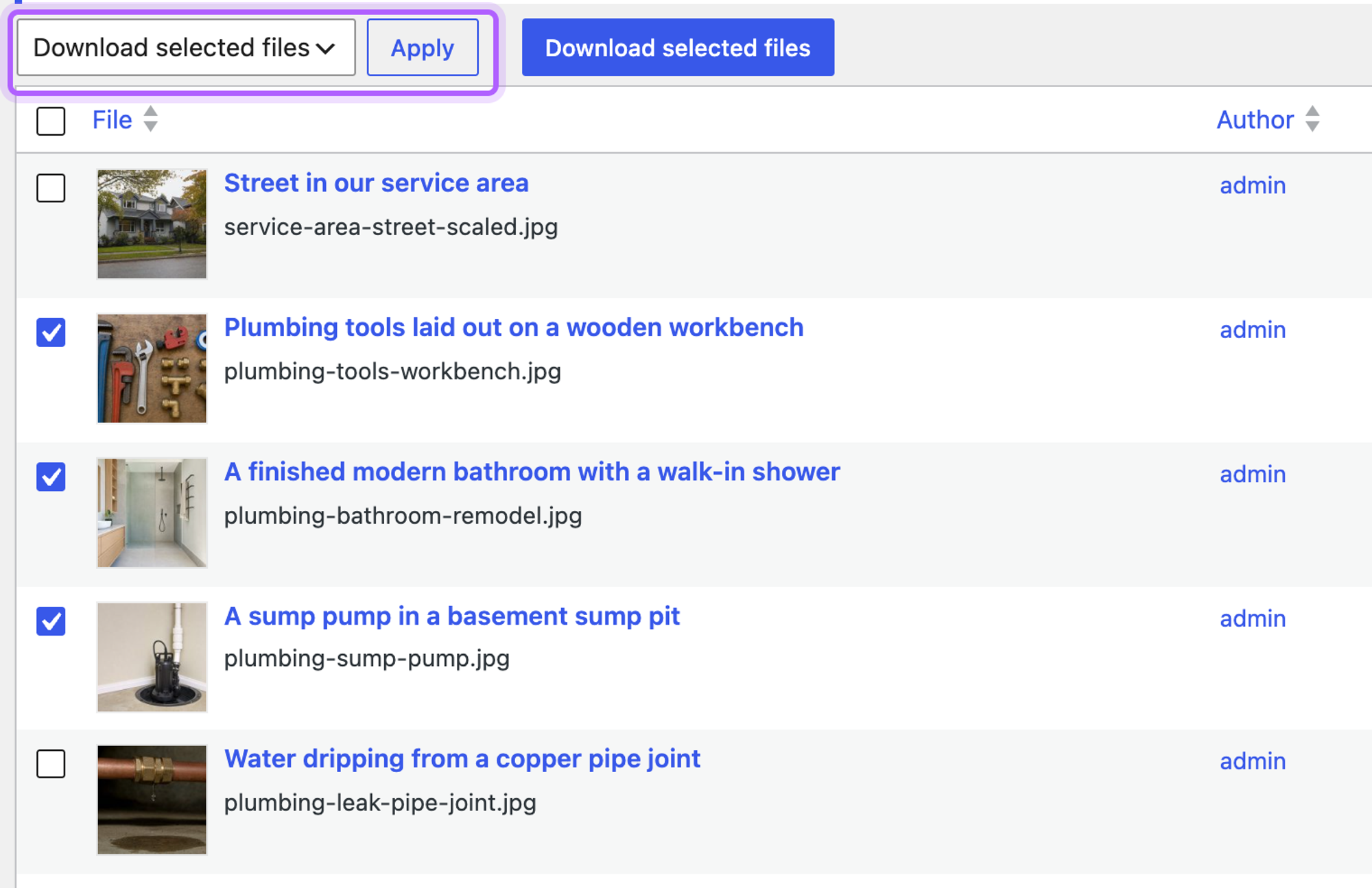Click the Apply button
The image size is (1372, 888).
point(423,47)
